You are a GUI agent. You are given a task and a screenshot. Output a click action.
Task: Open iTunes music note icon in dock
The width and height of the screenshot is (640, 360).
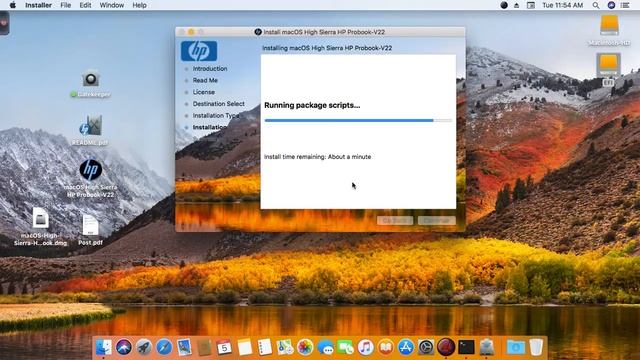point(366,347)
